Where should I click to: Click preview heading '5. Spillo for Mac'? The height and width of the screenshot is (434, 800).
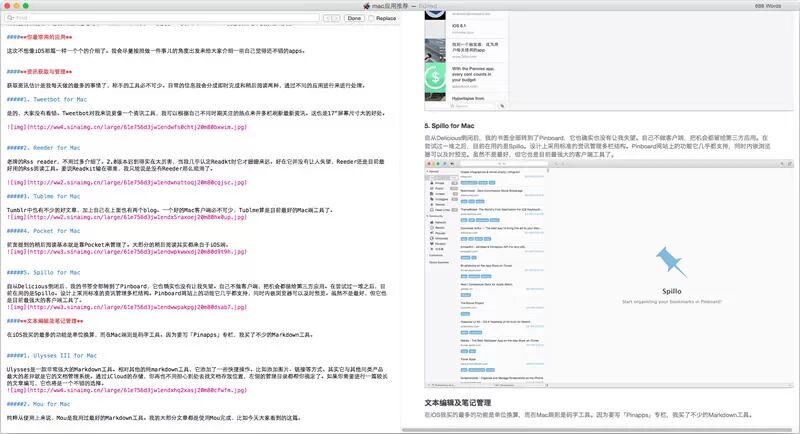pyautogui.click(x=449, y=125)
